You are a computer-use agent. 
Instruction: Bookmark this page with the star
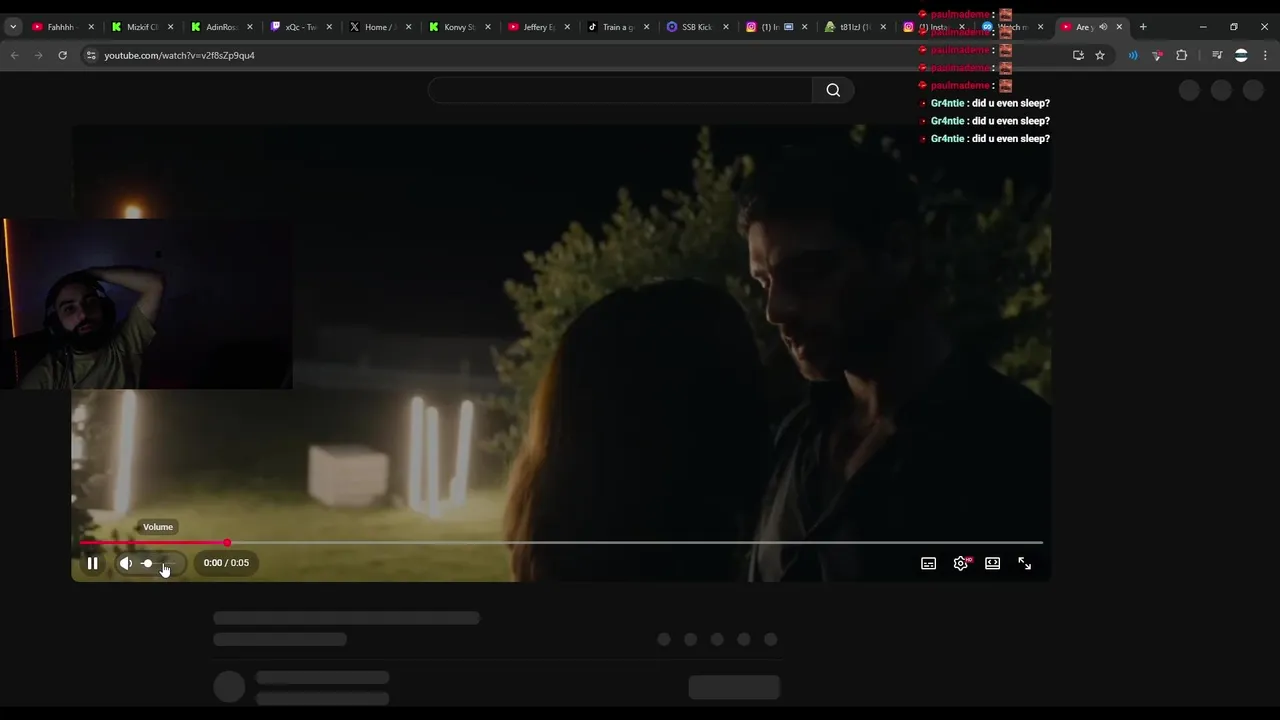pos(1100,55)
